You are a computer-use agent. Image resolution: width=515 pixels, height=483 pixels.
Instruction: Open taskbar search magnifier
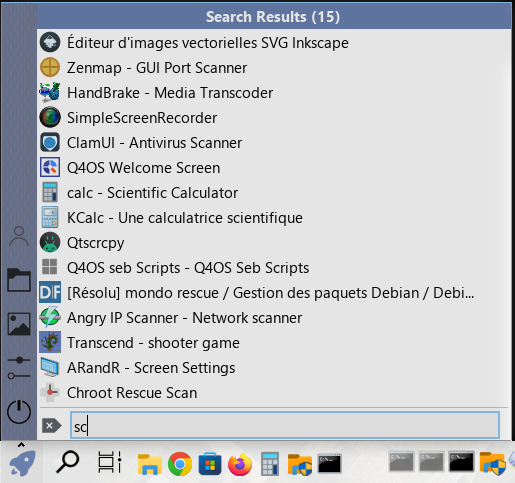(68, 462)
